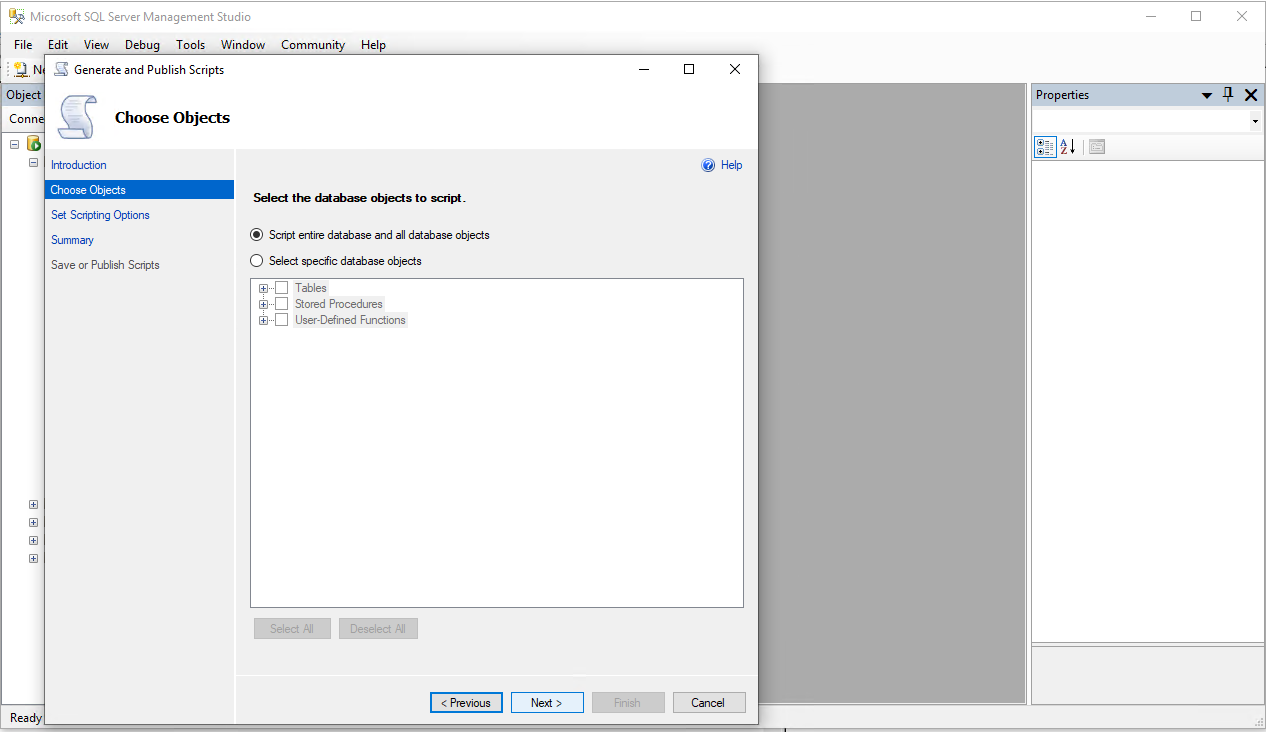The image size is (1266, 732).
Task: Open the Help menu in the menu bar
Action: point(373,45)
